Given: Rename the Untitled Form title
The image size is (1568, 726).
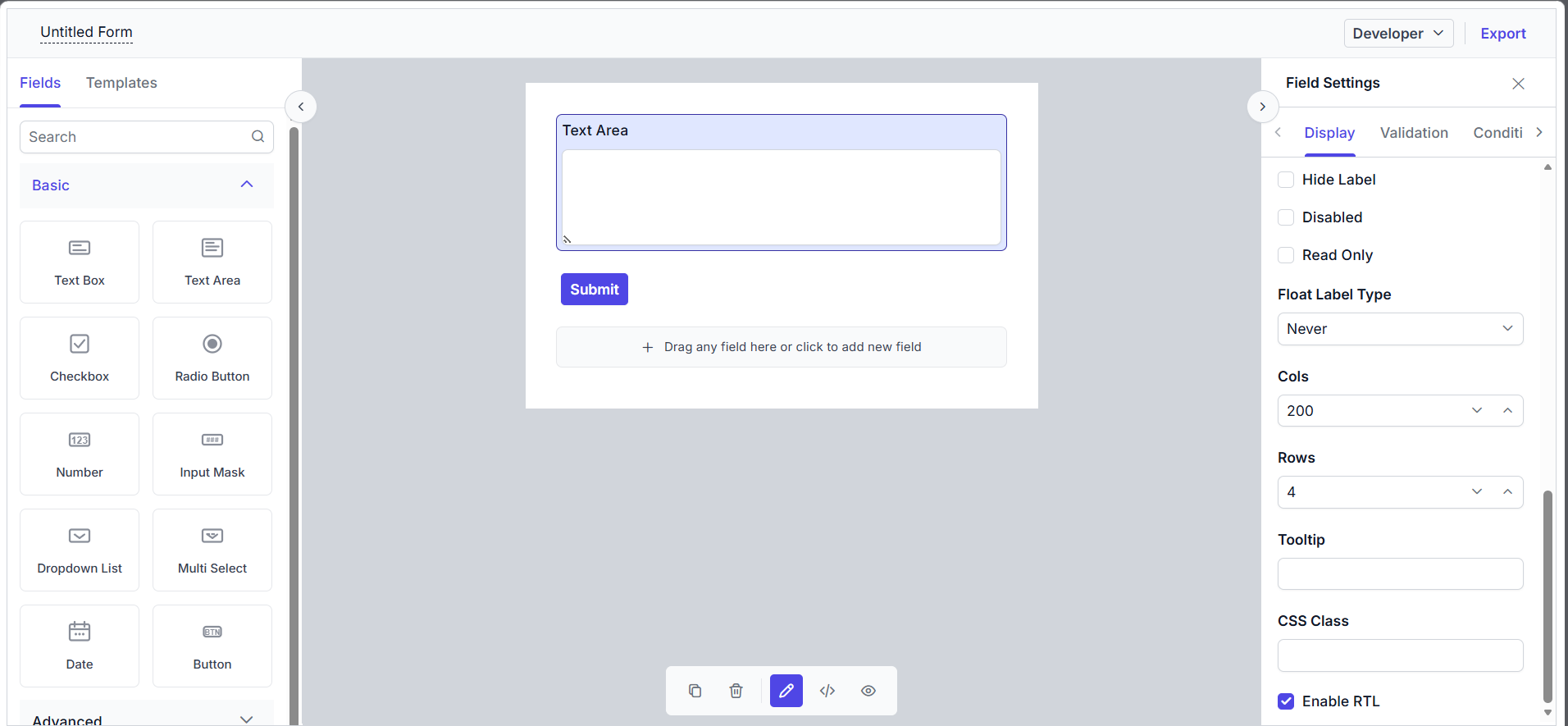Looking at the screenshot, I should coord(86,32).
